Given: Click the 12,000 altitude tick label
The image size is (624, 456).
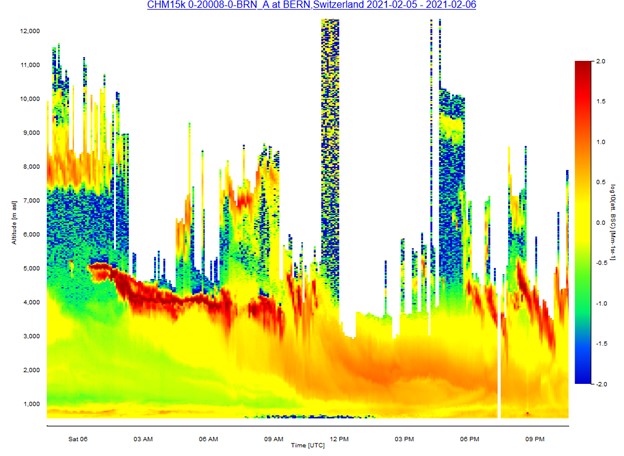Looking at the screenshot, I should click(30, 31).
